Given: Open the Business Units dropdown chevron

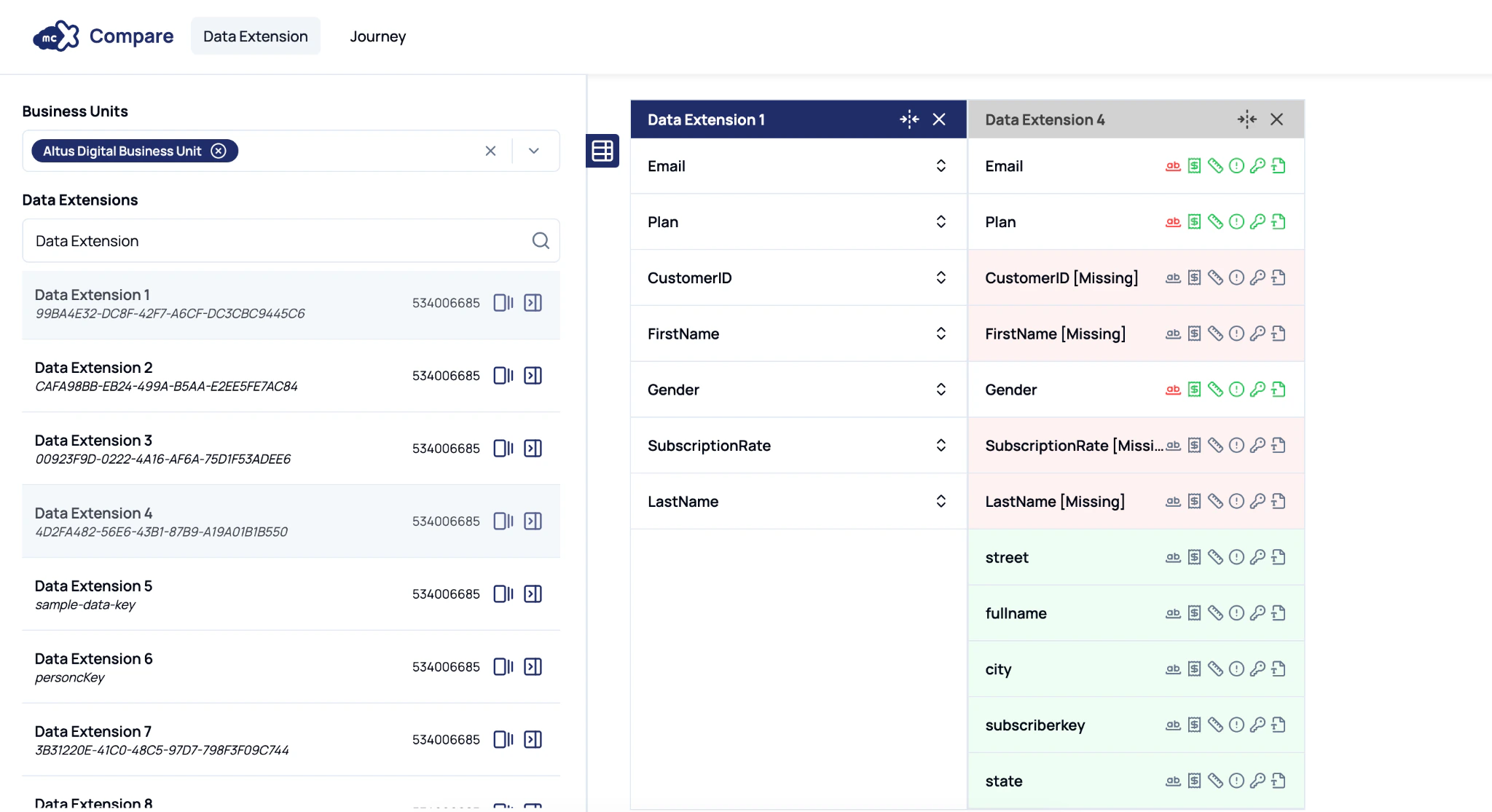Looking at the screenshot, I should point(534,151).
